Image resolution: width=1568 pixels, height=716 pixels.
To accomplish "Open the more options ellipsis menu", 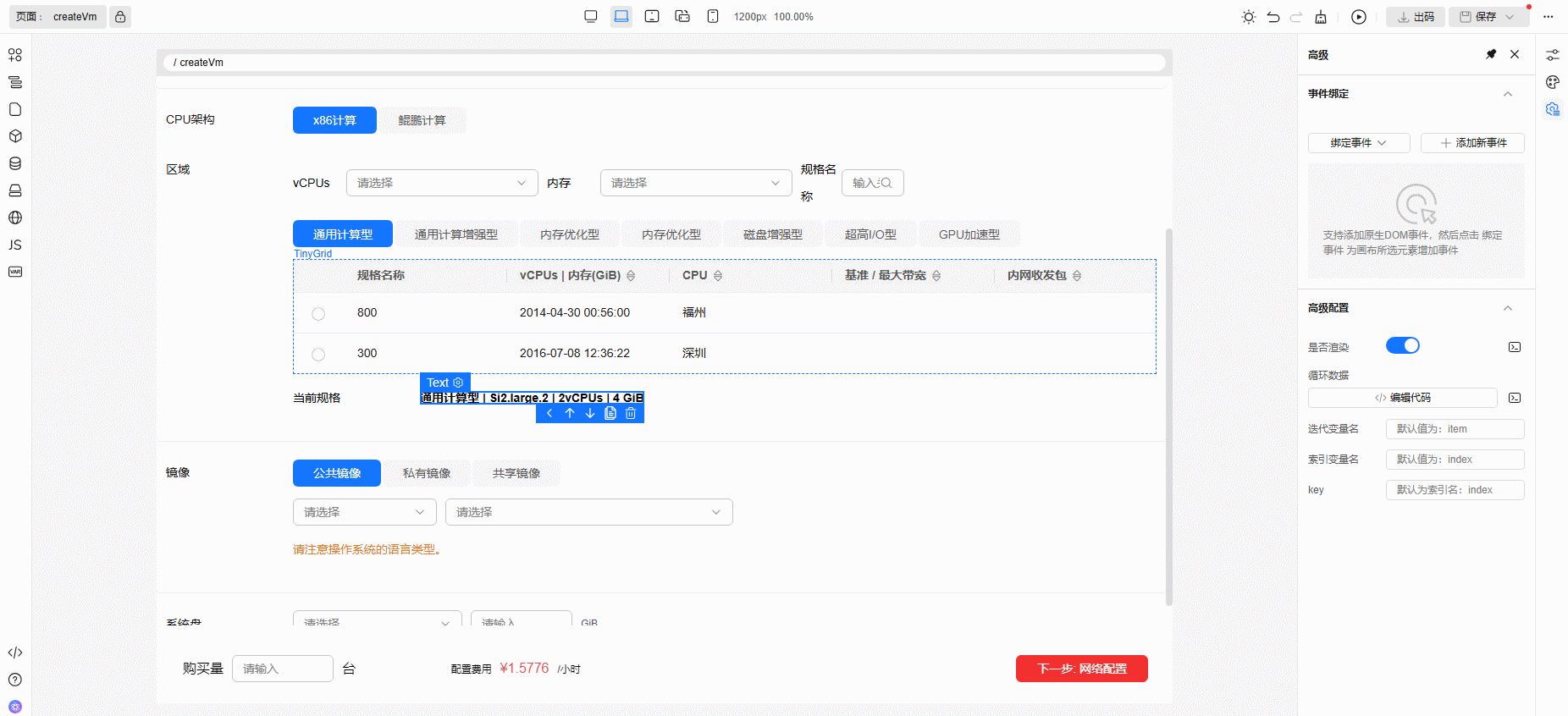I will (x=1549, y=17).
